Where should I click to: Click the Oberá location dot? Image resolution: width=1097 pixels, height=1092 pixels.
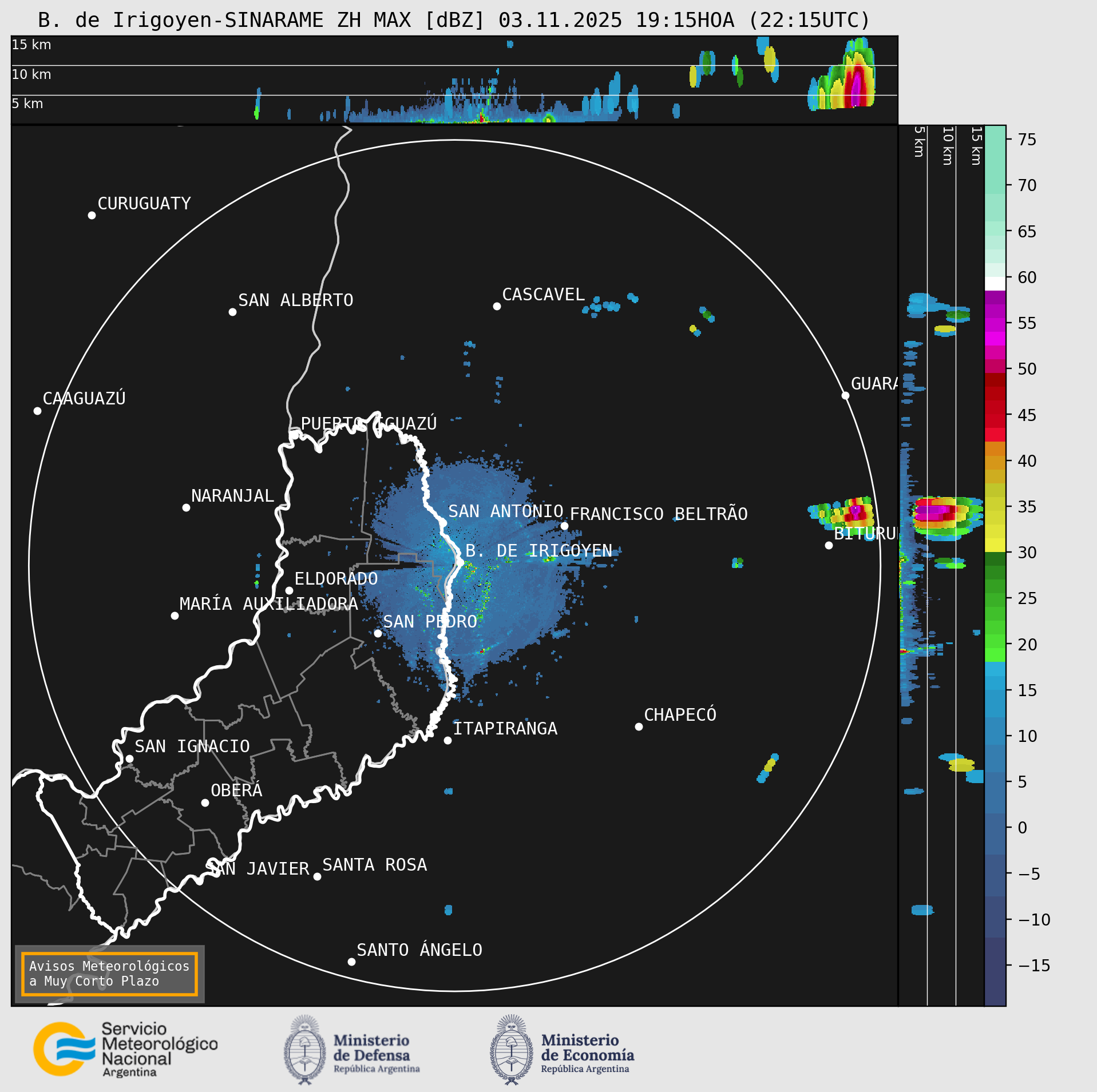[x=205, y=803]
